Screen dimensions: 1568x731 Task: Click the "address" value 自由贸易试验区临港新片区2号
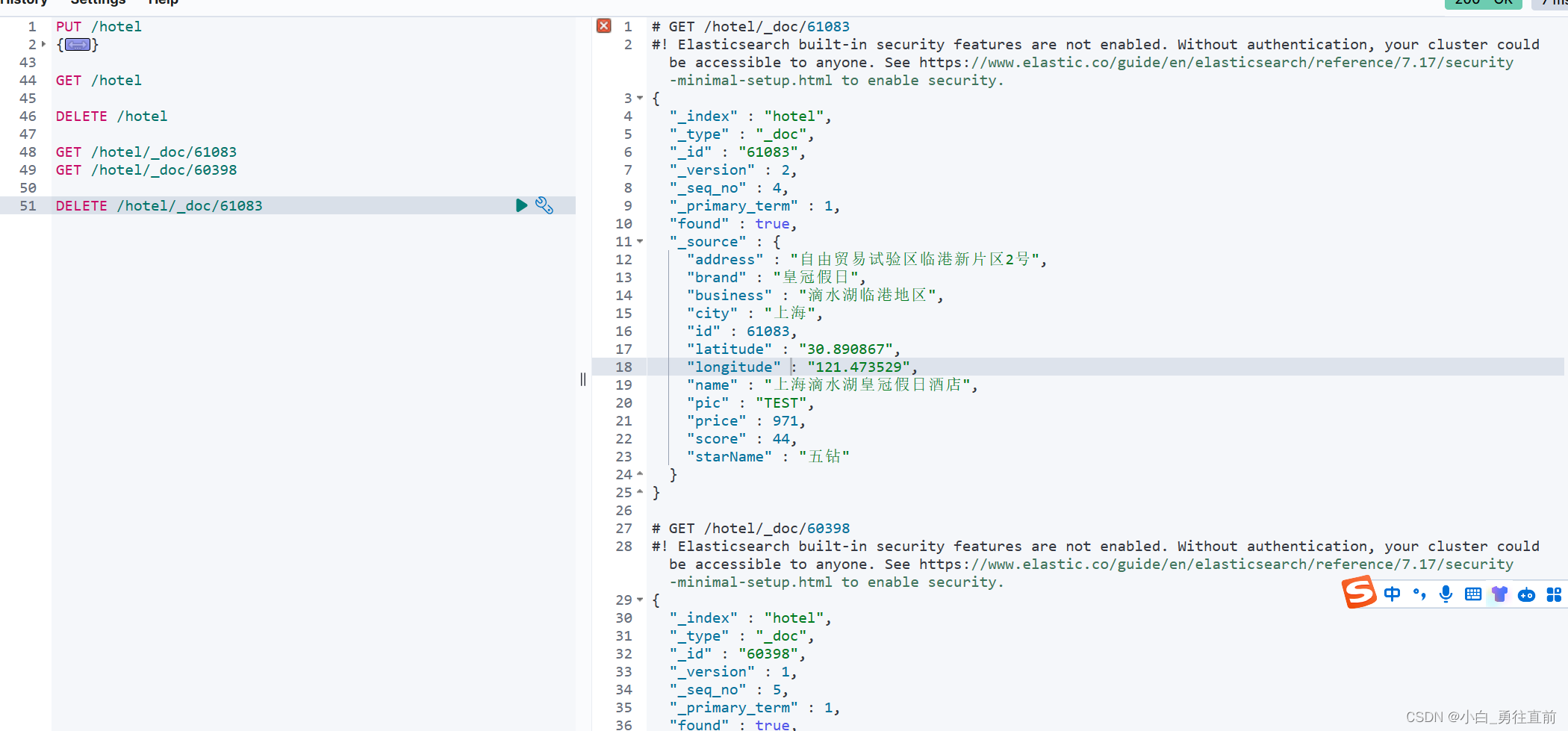(x=915, y=259)
